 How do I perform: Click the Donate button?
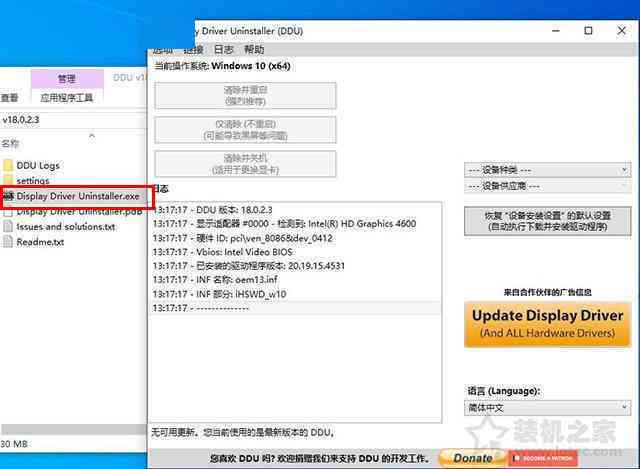473,458
